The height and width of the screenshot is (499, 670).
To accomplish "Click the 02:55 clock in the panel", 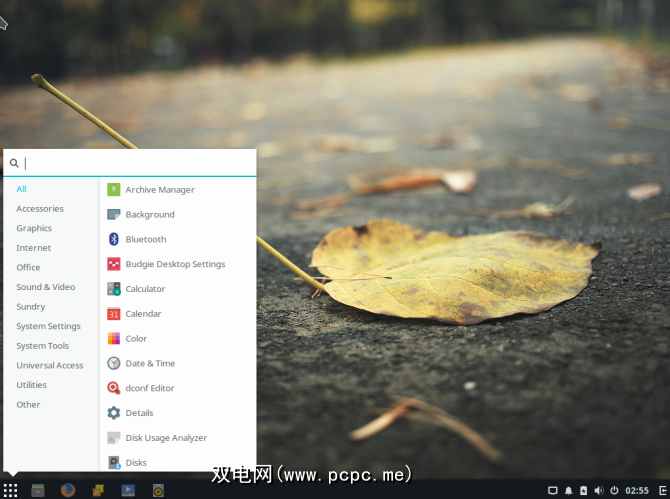I will click(637, 490).
